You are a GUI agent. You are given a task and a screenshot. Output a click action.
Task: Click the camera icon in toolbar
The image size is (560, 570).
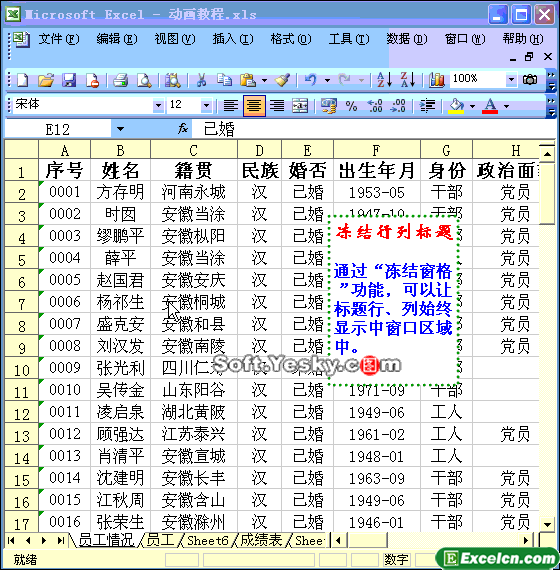coord(529,80)
